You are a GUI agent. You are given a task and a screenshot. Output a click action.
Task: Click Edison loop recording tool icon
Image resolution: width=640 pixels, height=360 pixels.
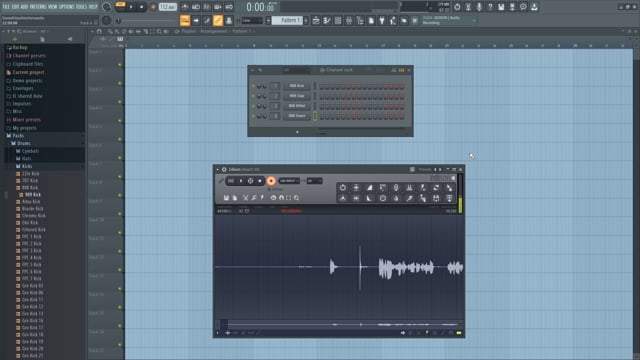pyautogui.click(x=342, y=187)
